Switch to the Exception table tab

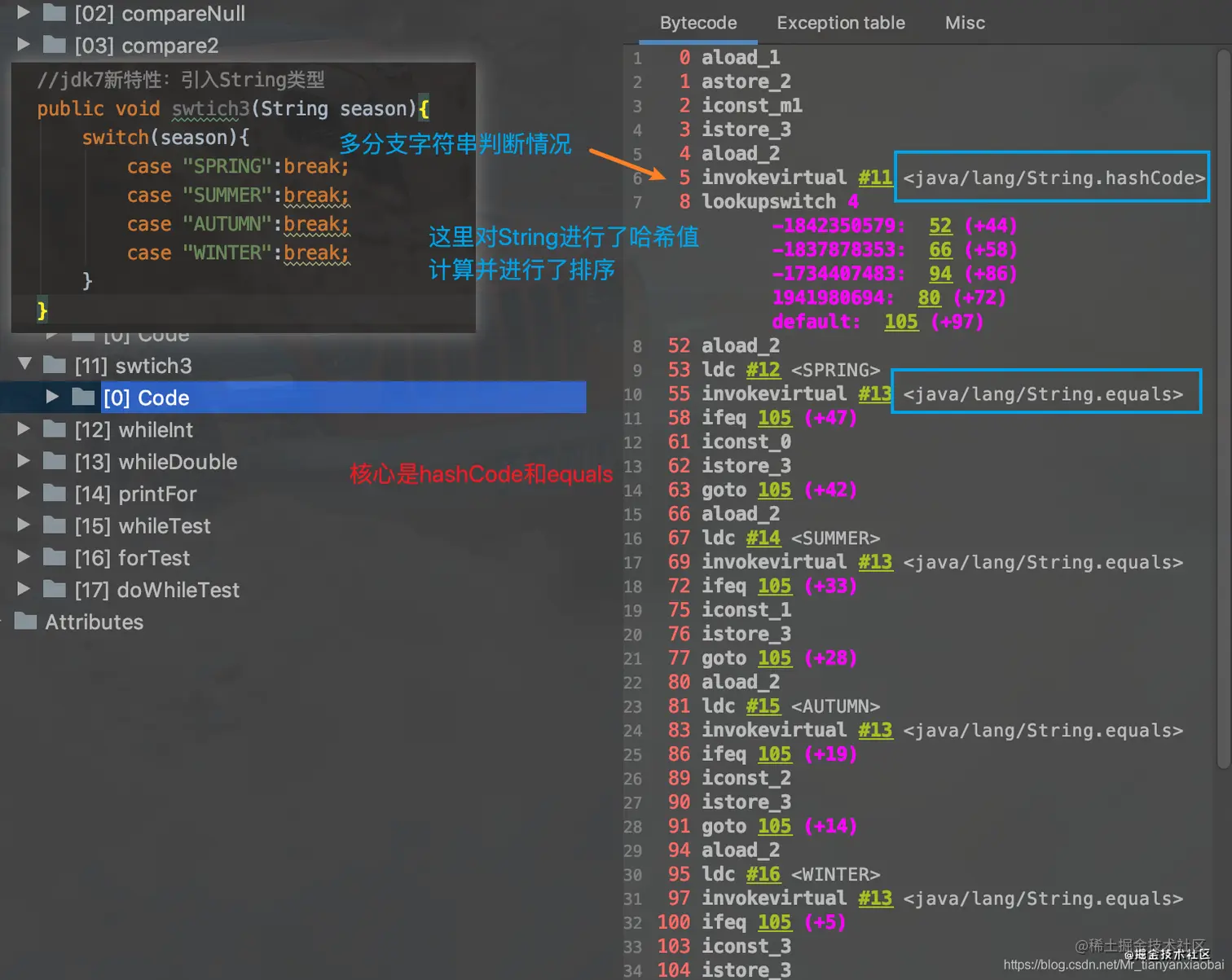841,23
